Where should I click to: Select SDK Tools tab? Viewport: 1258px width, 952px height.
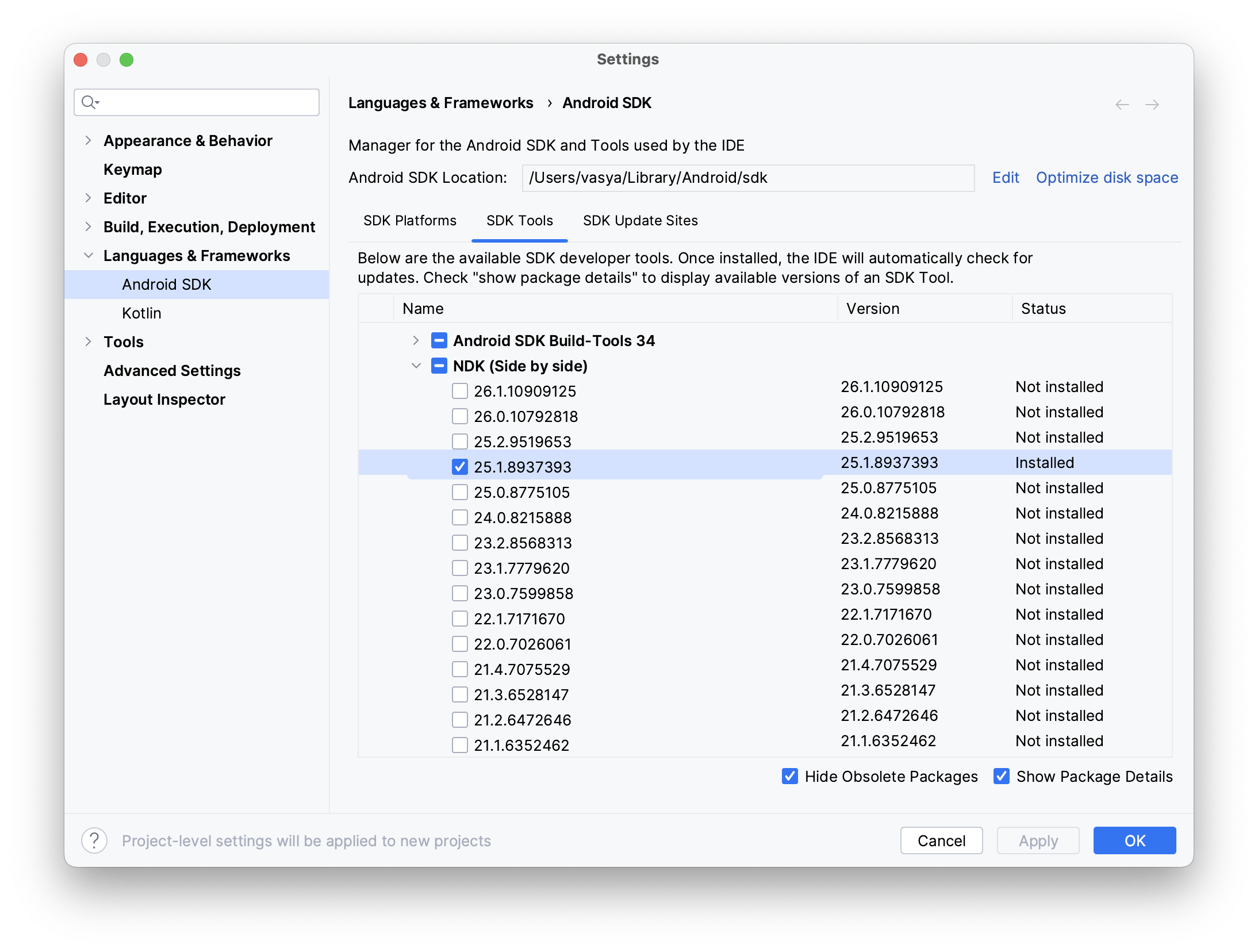[x=519, y=221]
